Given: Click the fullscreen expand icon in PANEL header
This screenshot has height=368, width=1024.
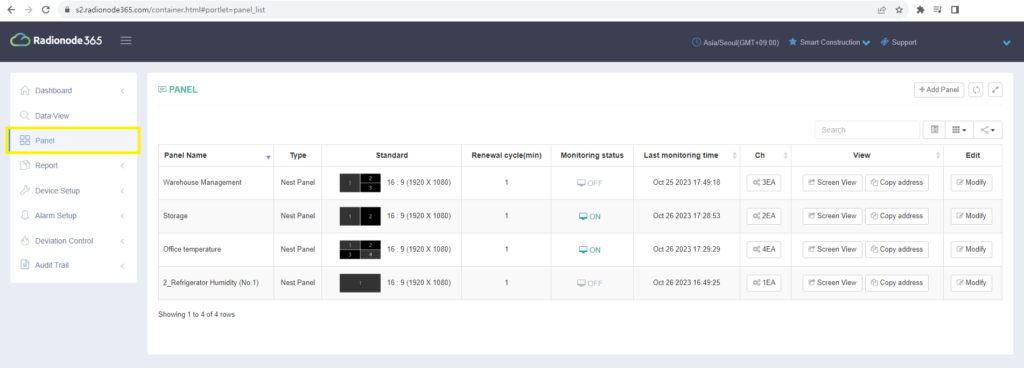Looking at the screenshot, I should [995, 90].
